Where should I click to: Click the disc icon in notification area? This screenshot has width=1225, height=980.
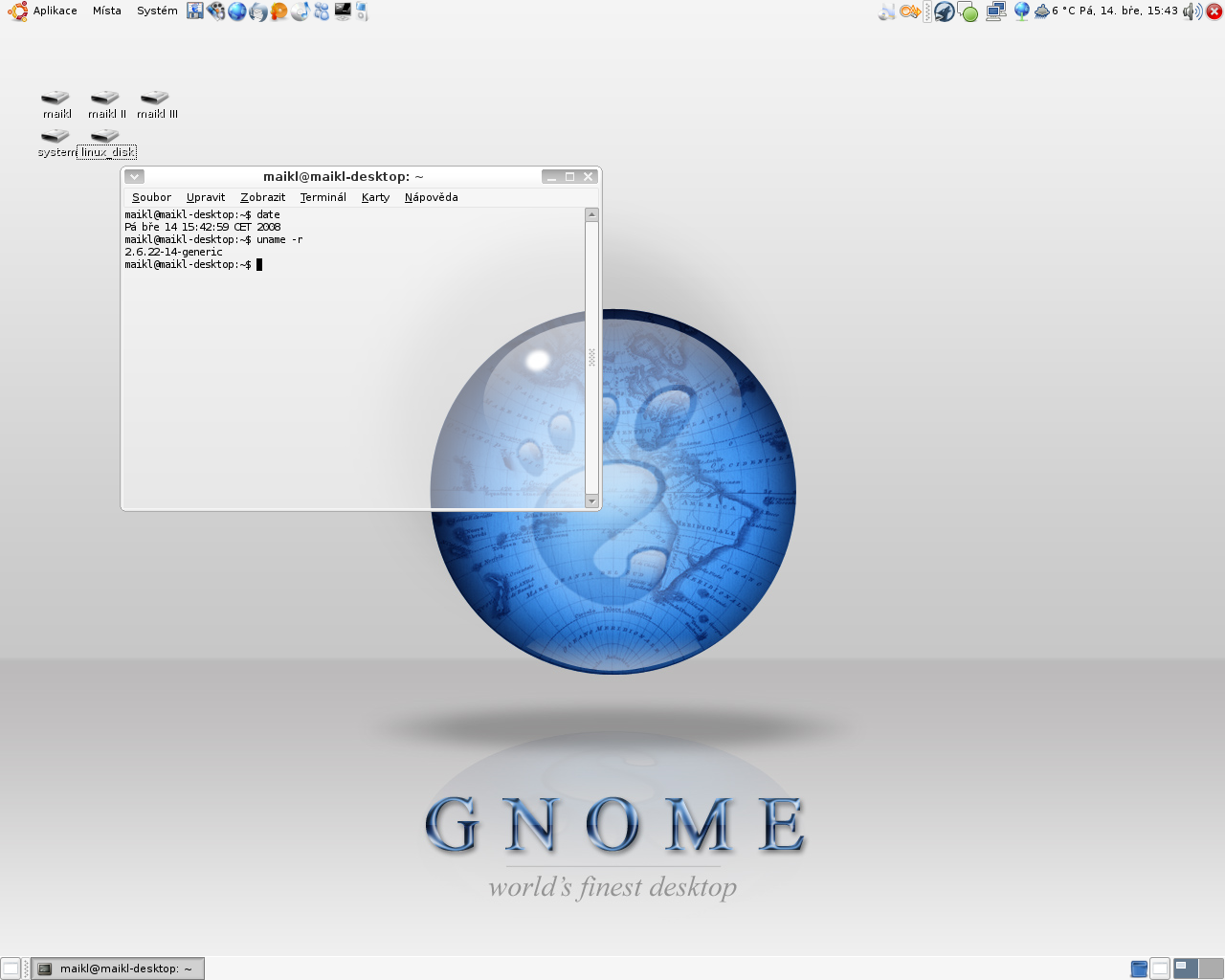[x=887, y=11]
